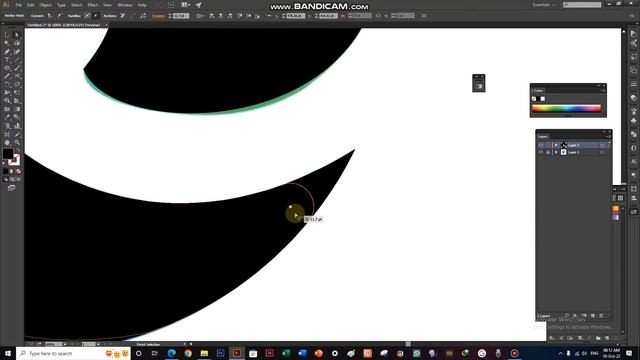Image resolution: width=640 pixels, height=360 pixels.
Task: Open the Object menu
Action: click(x=45, y=5)
